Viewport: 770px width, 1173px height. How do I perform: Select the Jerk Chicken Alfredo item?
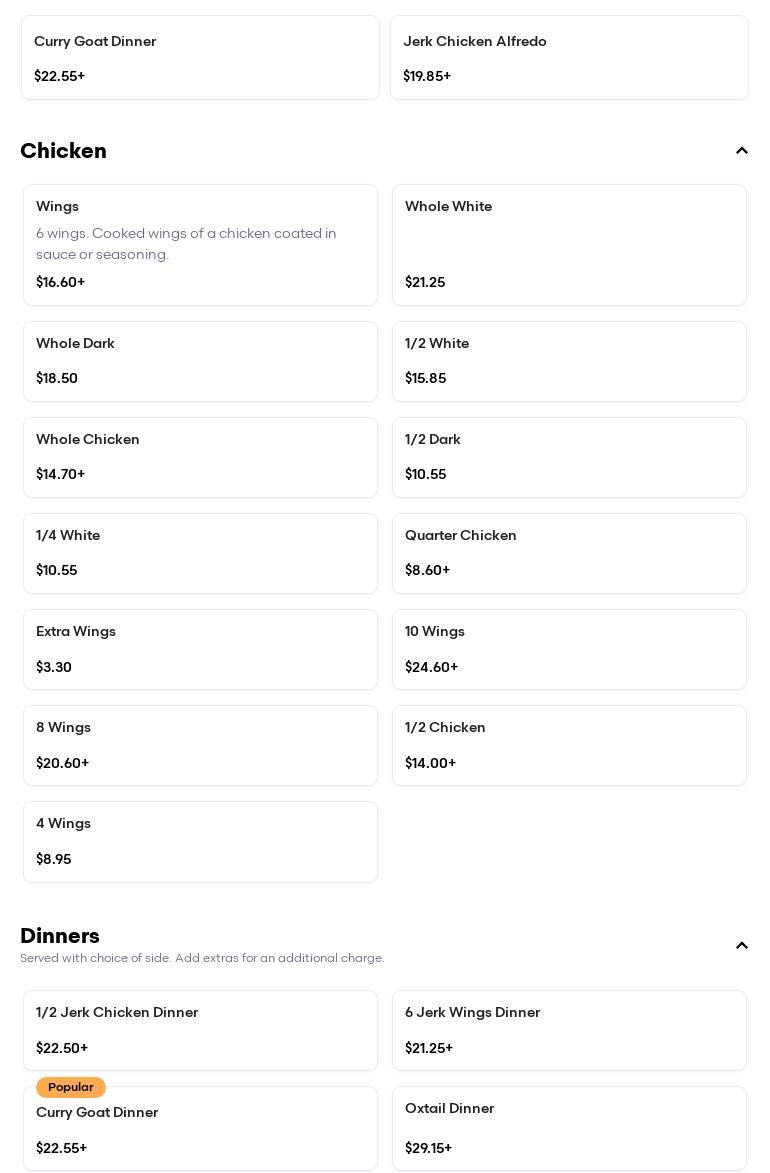pos(569,58)
